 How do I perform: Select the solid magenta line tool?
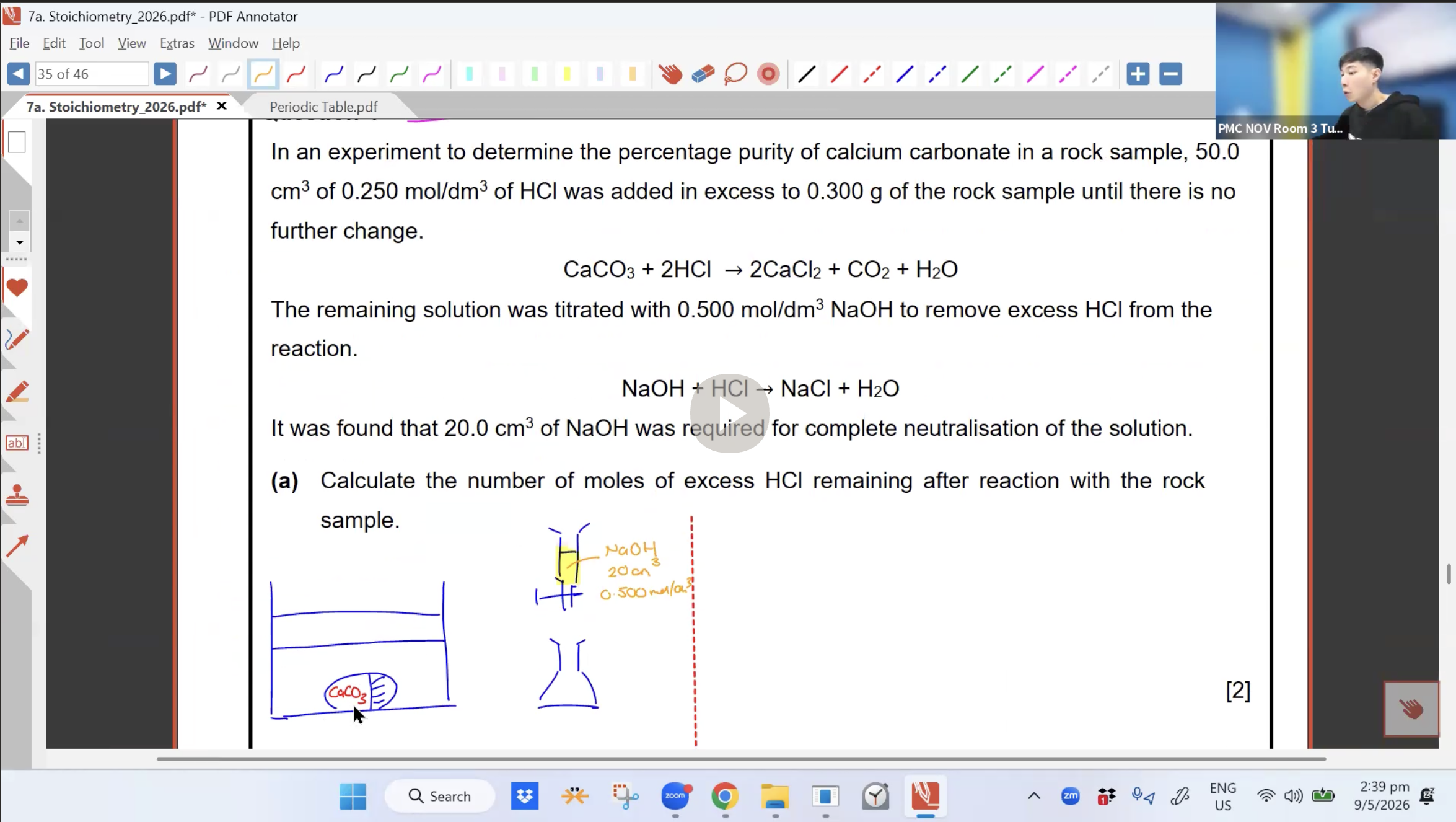coord(1035,74)
